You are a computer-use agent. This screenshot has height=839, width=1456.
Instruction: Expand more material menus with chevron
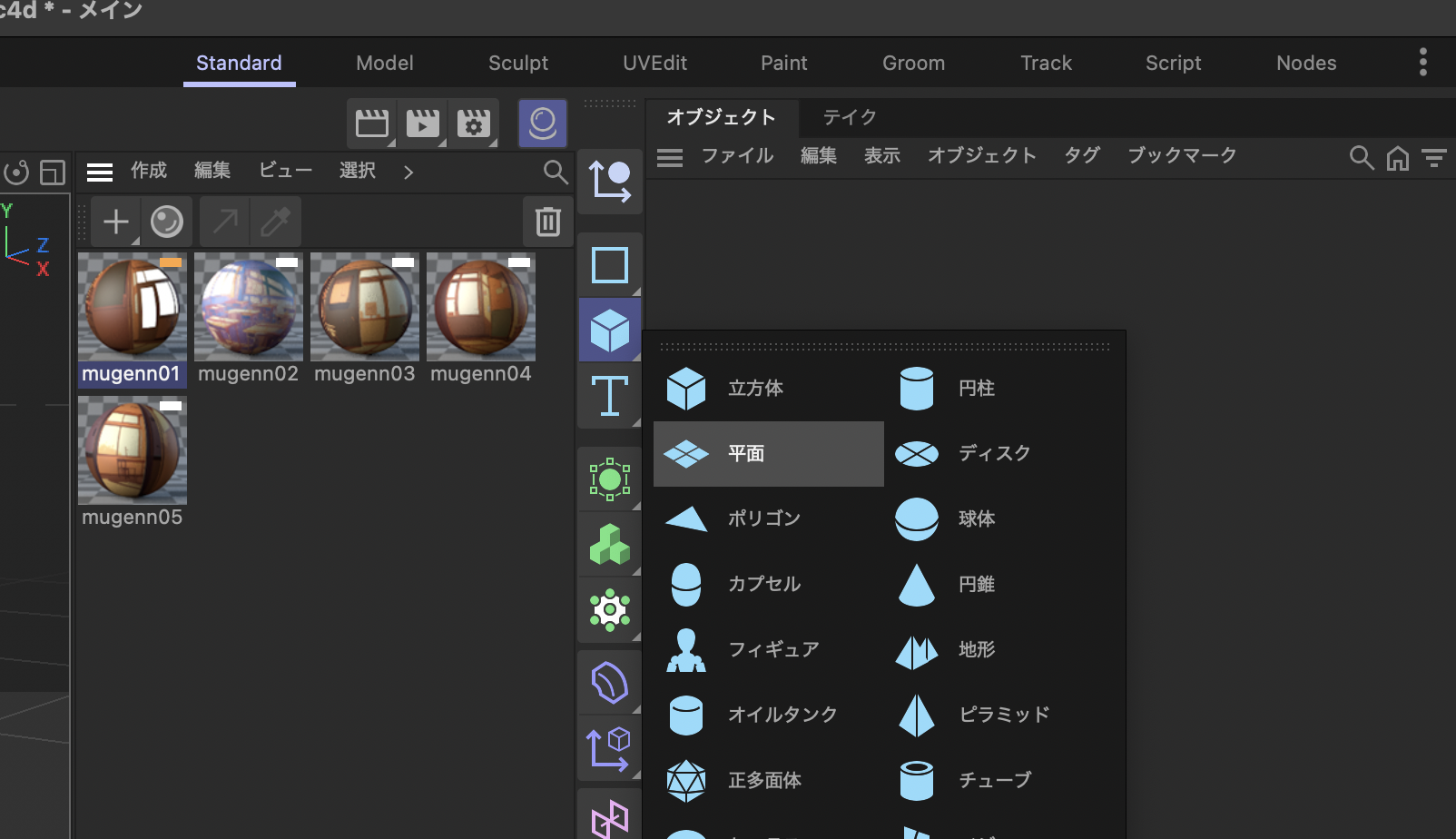click(408, 172)
